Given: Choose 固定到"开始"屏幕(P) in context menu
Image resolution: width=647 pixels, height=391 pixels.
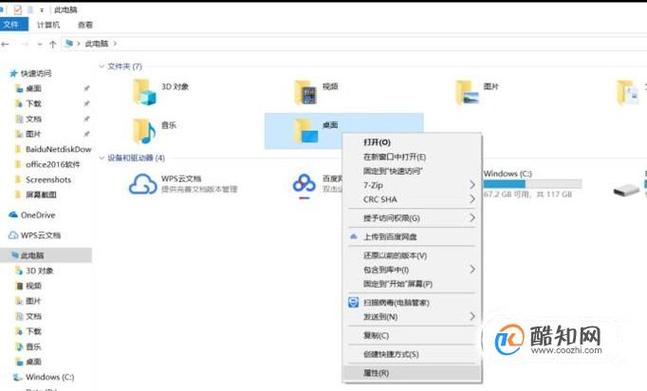Looking at the screenshot, I should pos(412,284).
